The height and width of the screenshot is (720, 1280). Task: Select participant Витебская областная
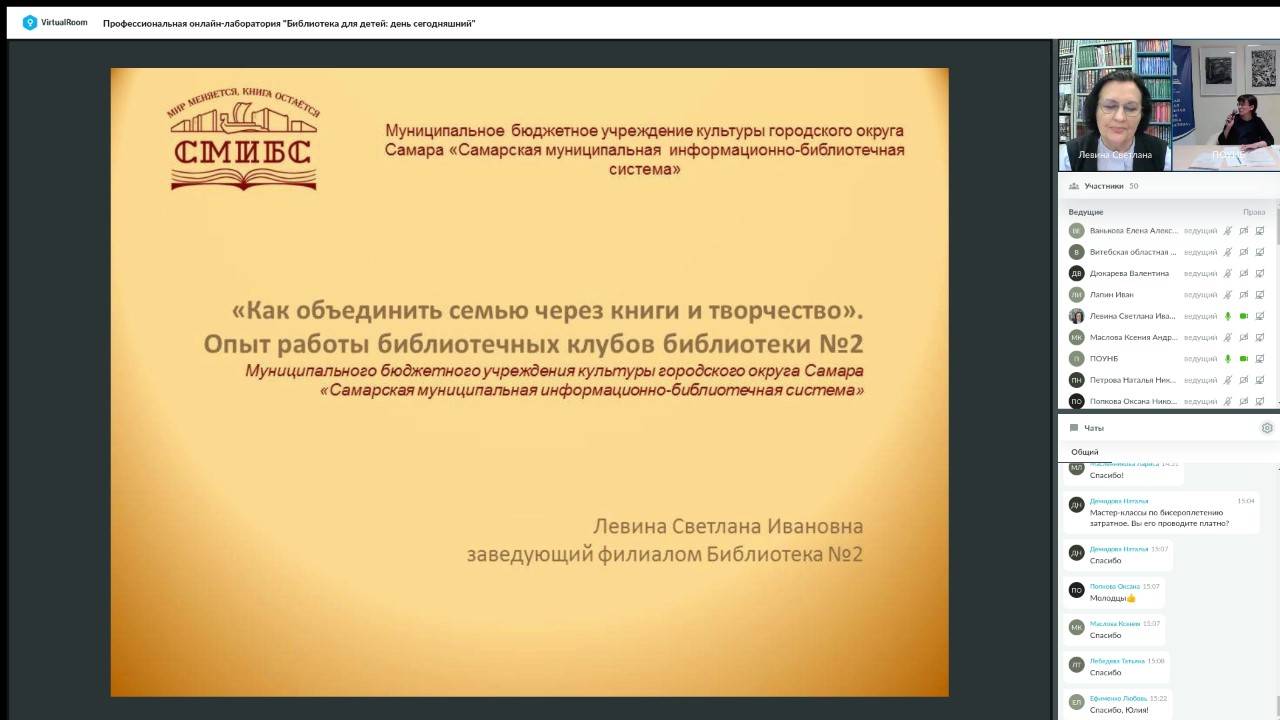click(x=1133, y=252)
